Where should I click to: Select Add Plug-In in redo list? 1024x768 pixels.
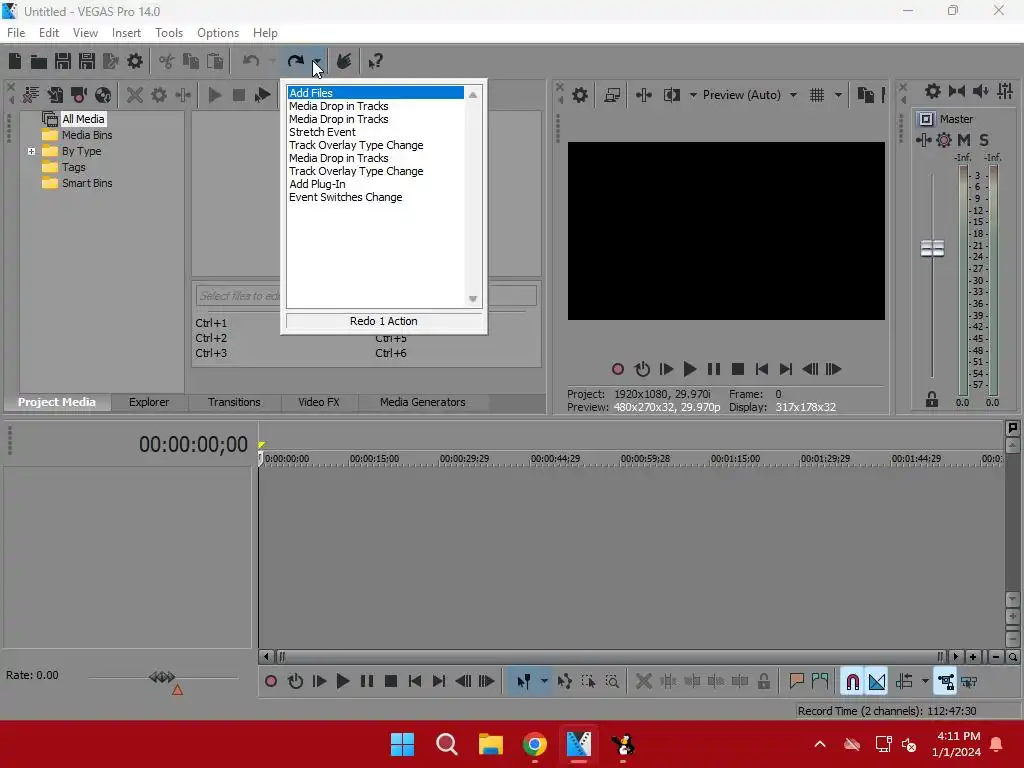click(x=317, y=184)
